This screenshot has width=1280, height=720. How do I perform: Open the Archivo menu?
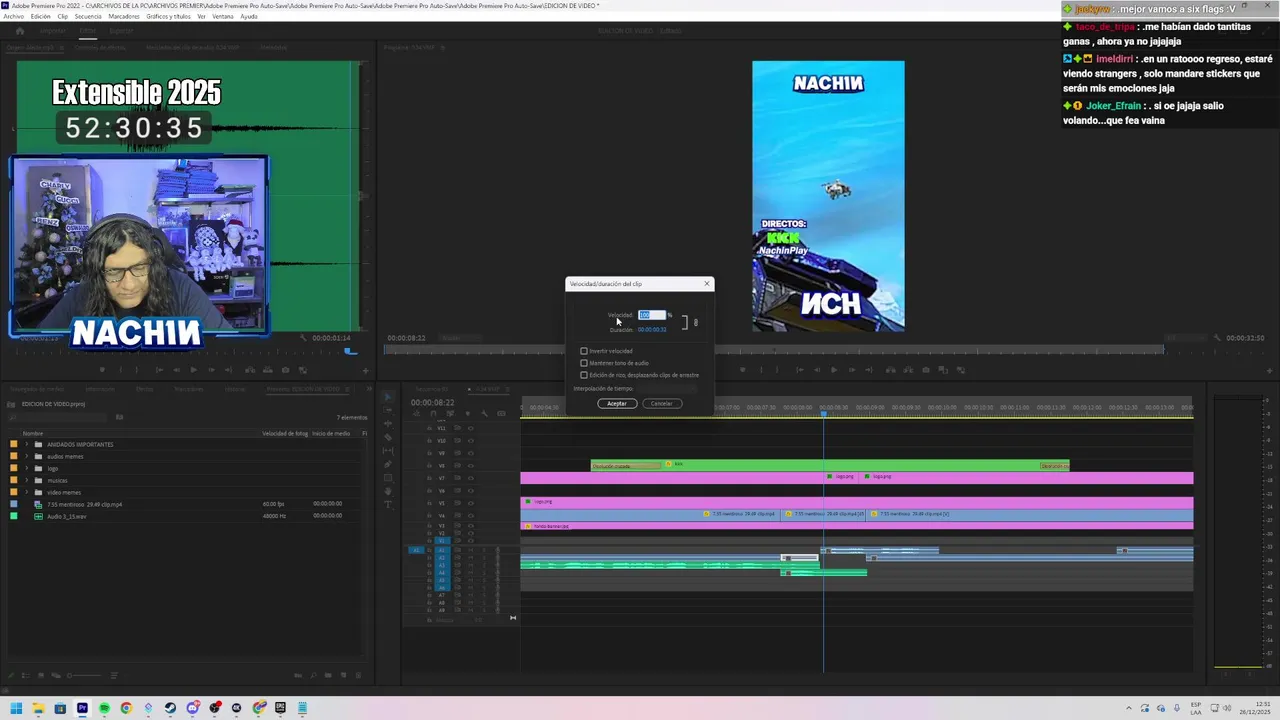point(13,16)
